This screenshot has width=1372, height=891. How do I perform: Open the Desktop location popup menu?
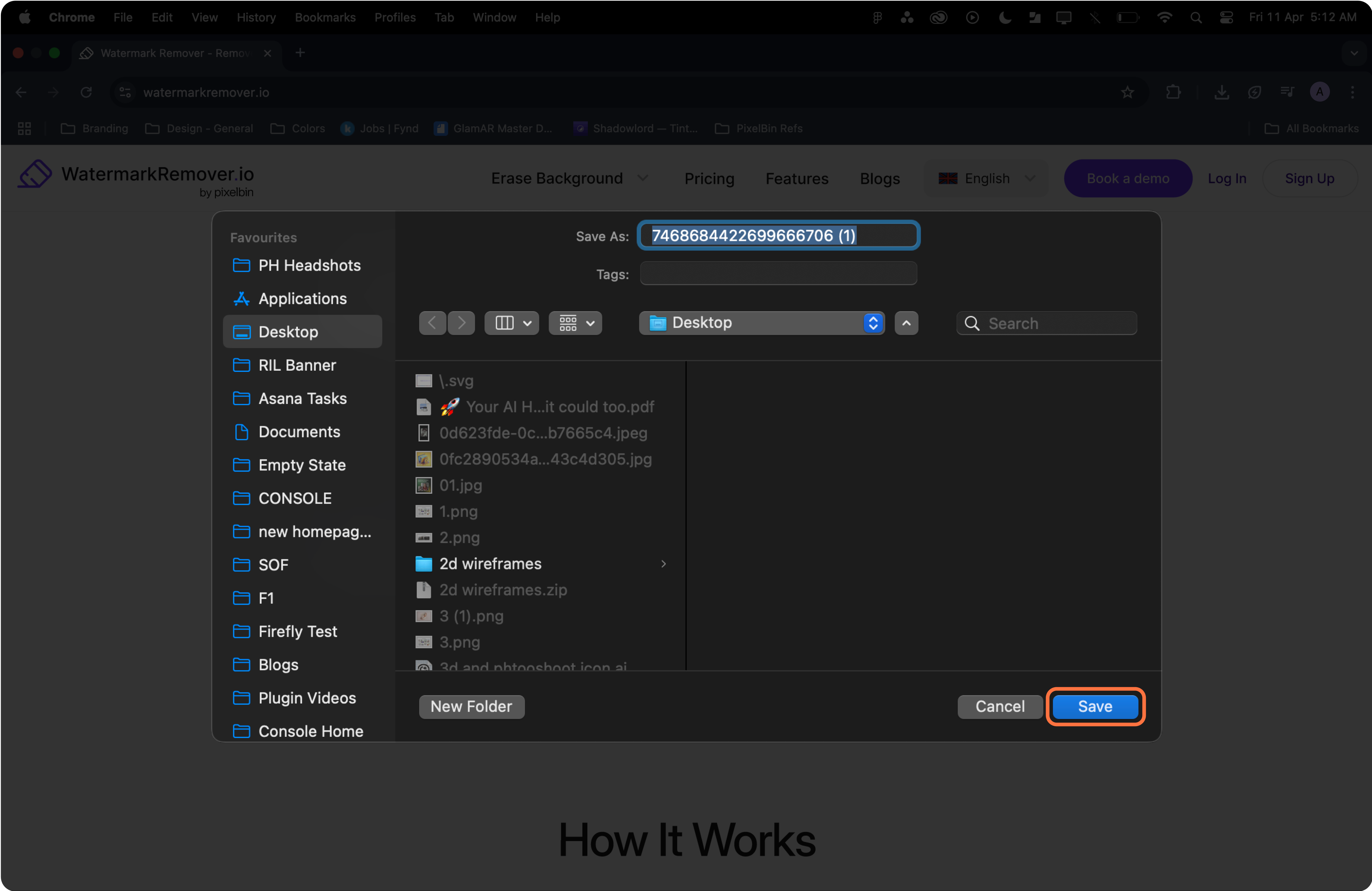pos(761,323)
